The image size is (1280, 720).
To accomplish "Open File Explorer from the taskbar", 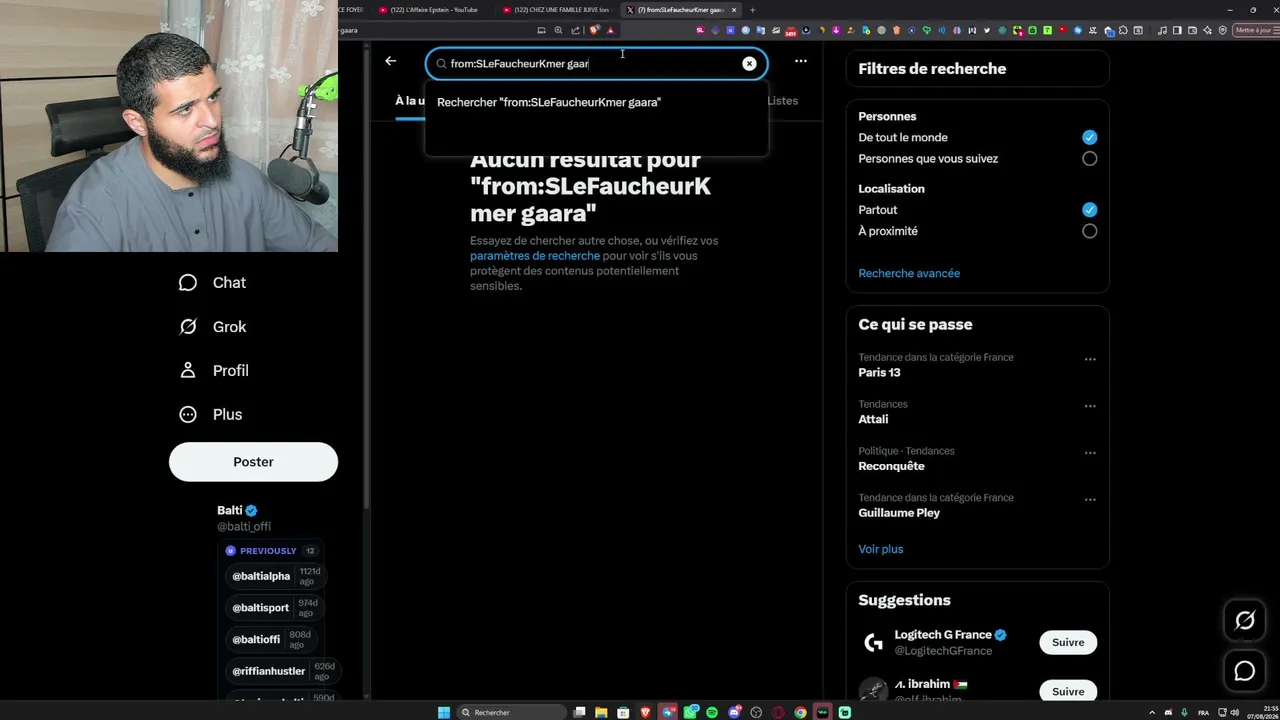I will (601, 712).
